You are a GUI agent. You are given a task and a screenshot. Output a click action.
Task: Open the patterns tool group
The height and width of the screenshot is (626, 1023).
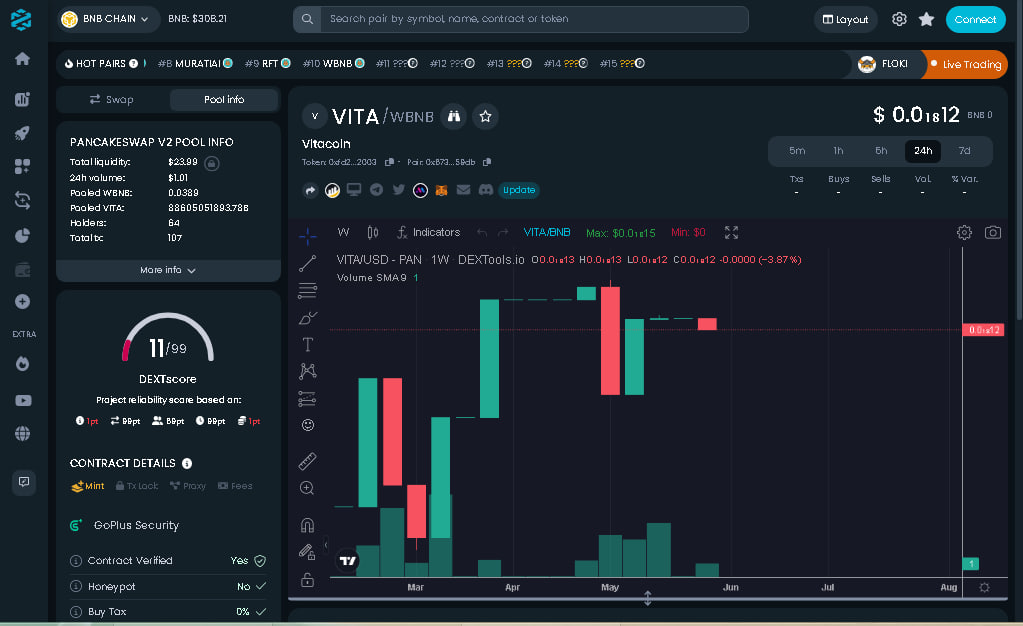pos(307,371)
